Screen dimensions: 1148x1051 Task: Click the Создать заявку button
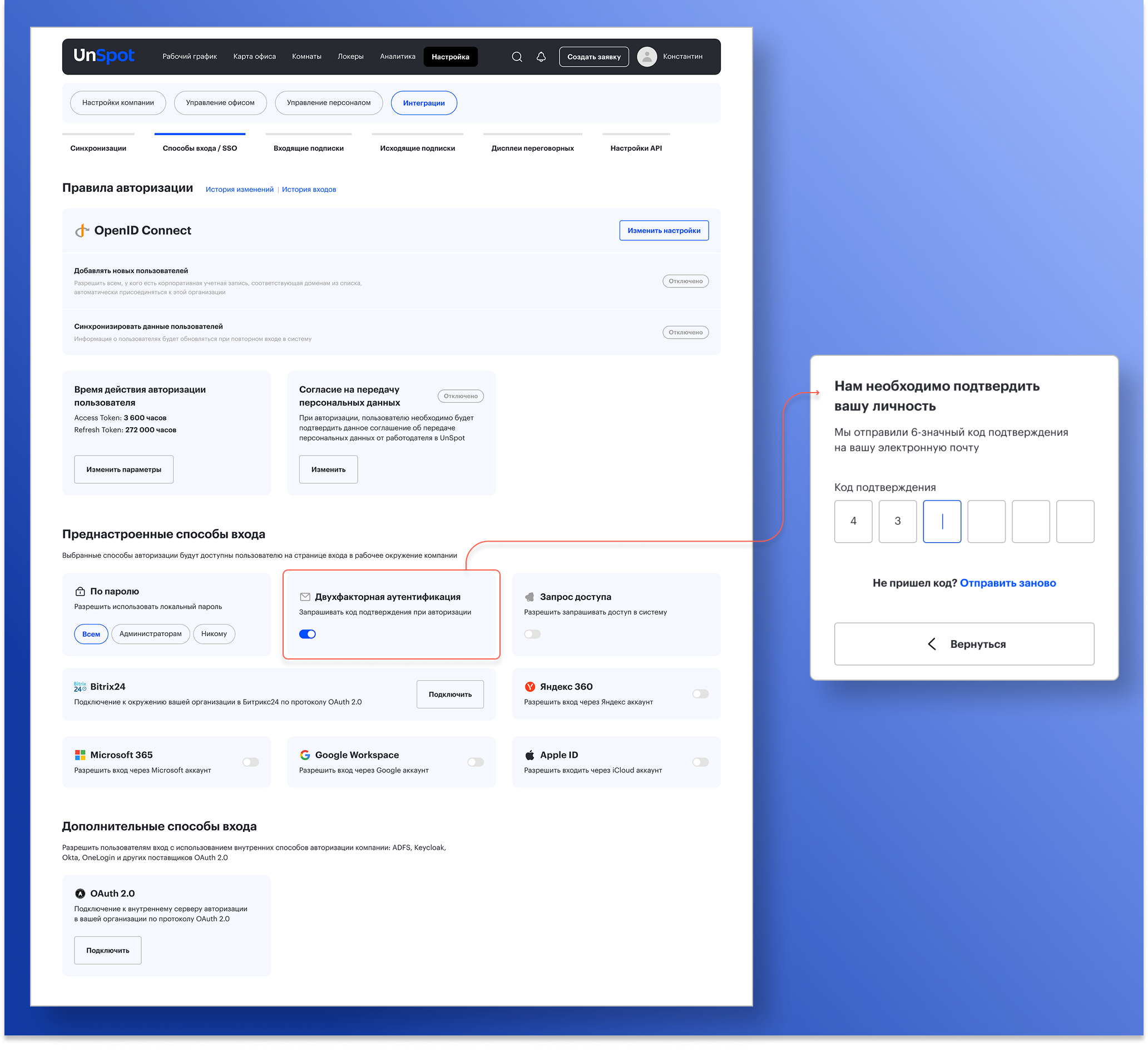[594, 57]
